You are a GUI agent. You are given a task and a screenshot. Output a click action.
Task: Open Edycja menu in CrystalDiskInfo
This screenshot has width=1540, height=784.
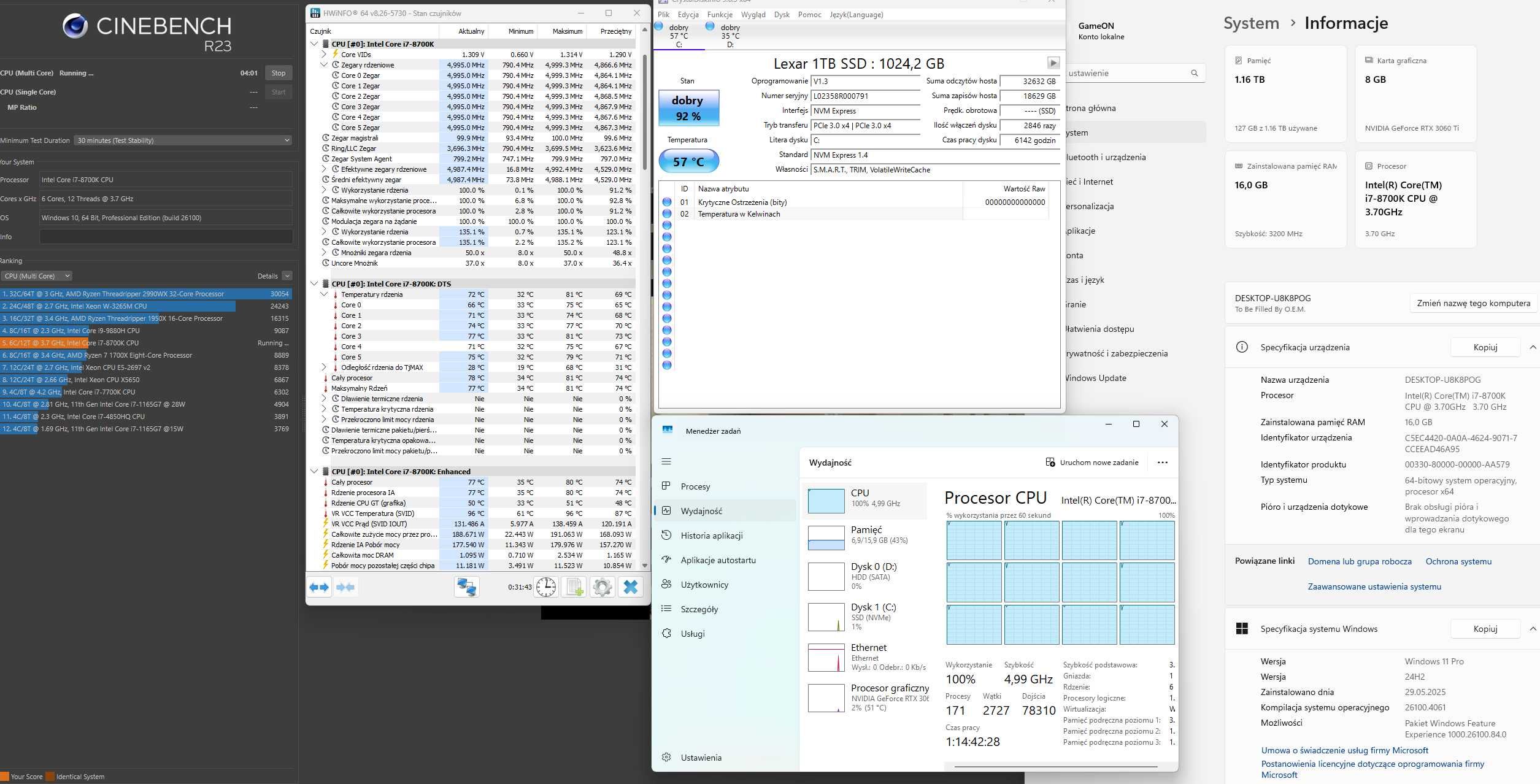click(688, 15)
